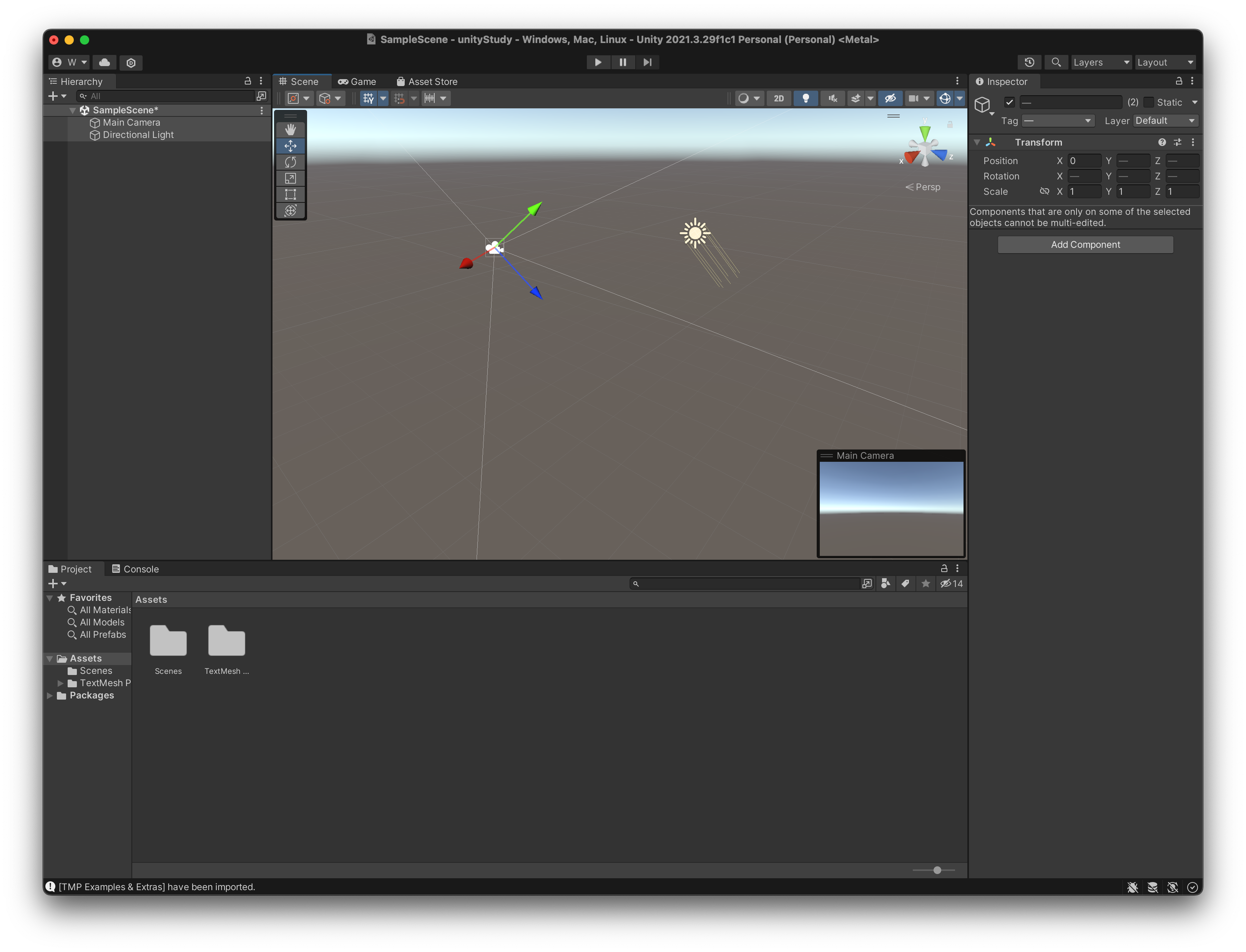Toggle the Inspector panel lock

(1178, 81)
